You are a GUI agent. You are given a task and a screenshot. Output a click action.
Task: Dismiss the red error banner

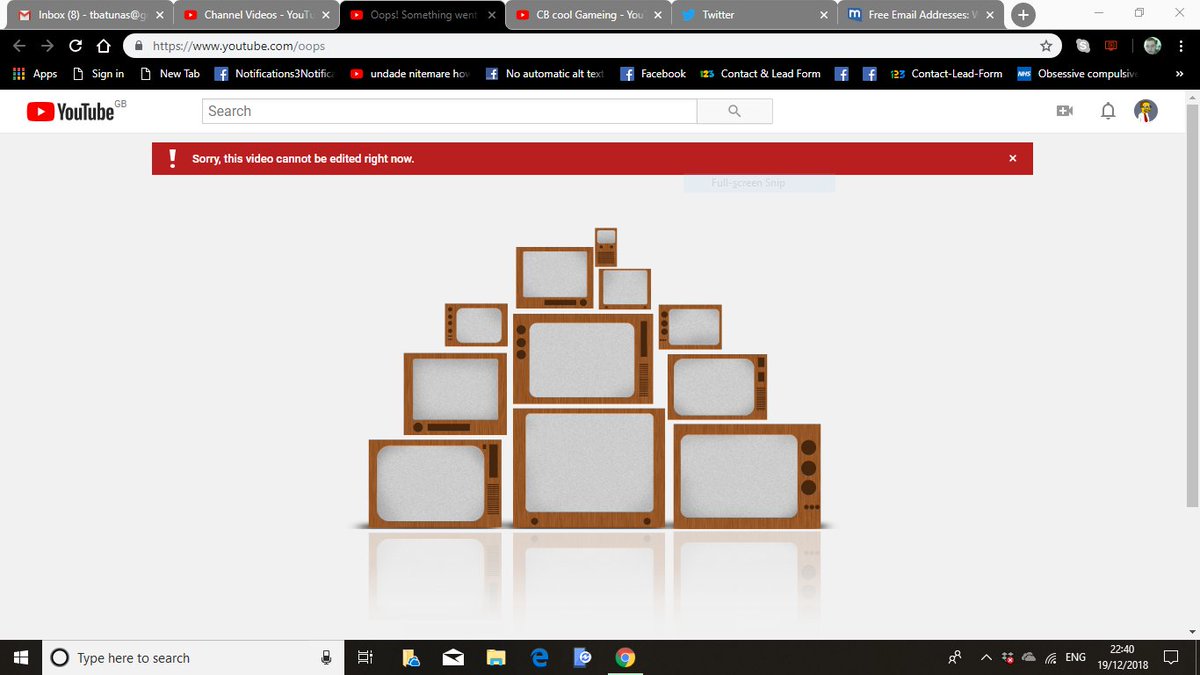pos(1013,158)
